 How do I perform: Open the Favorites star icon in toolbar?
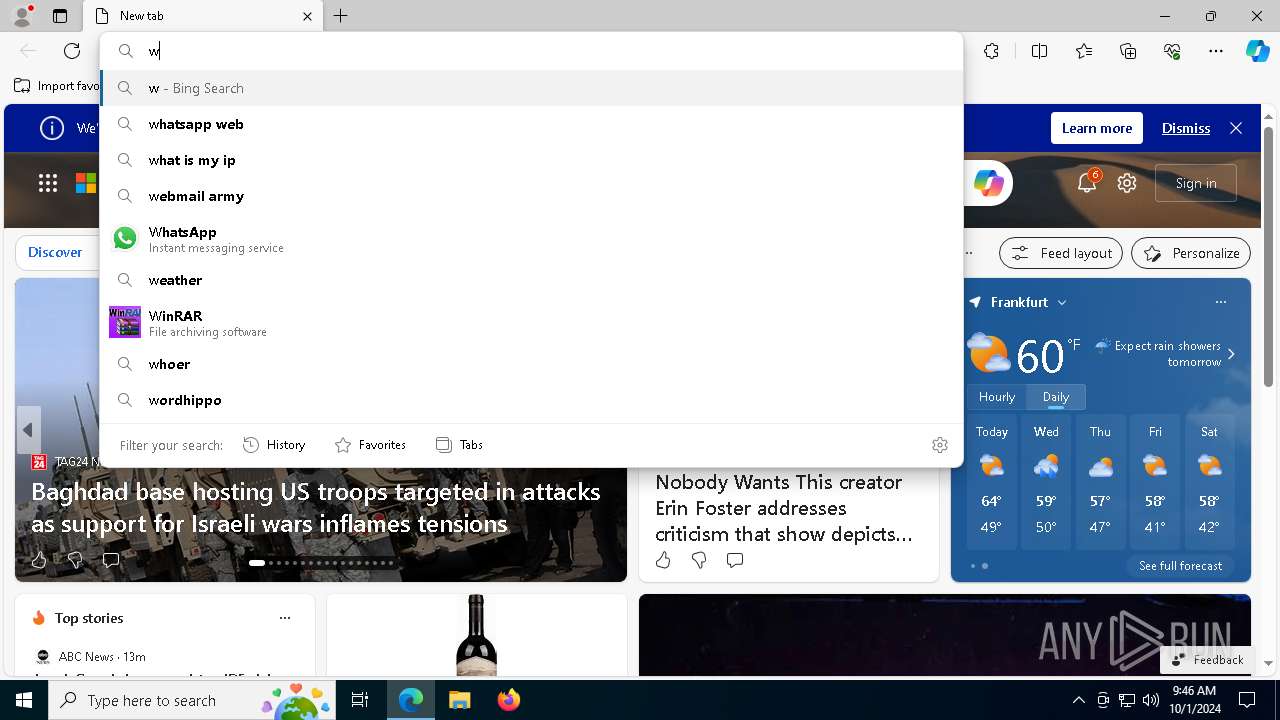coord(1084,51)
